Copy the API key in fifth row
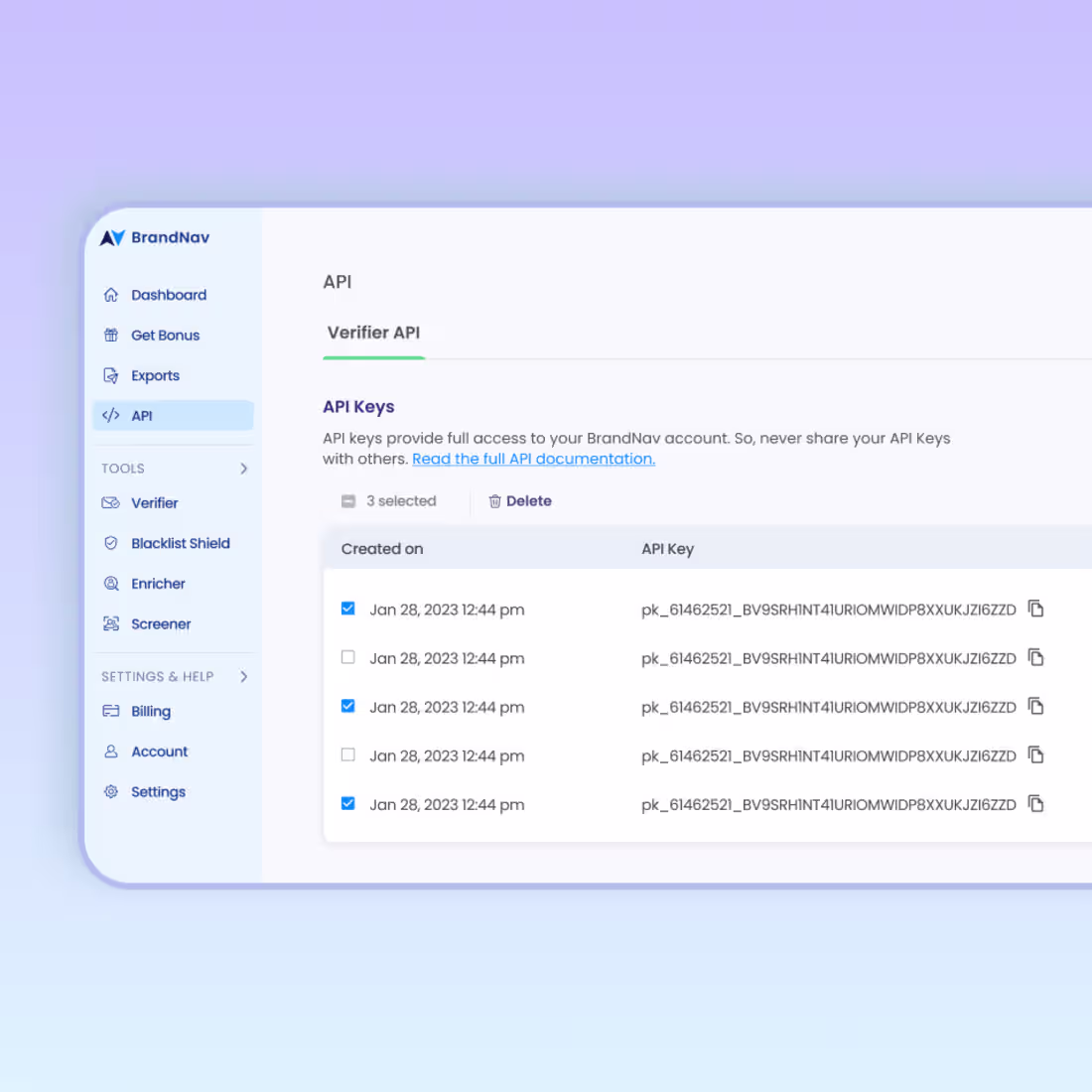This screenshot has height=1092, width=1092. [1035, 804]
